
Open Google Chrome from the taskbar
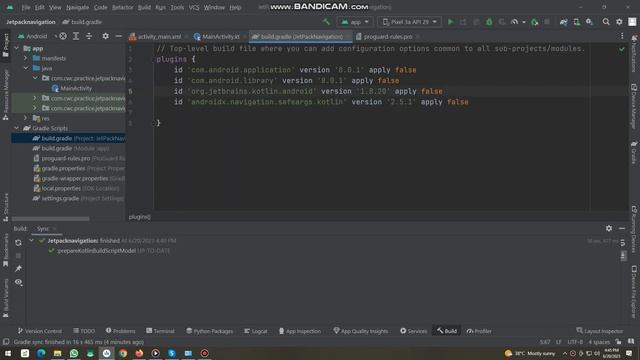[123, 353]
